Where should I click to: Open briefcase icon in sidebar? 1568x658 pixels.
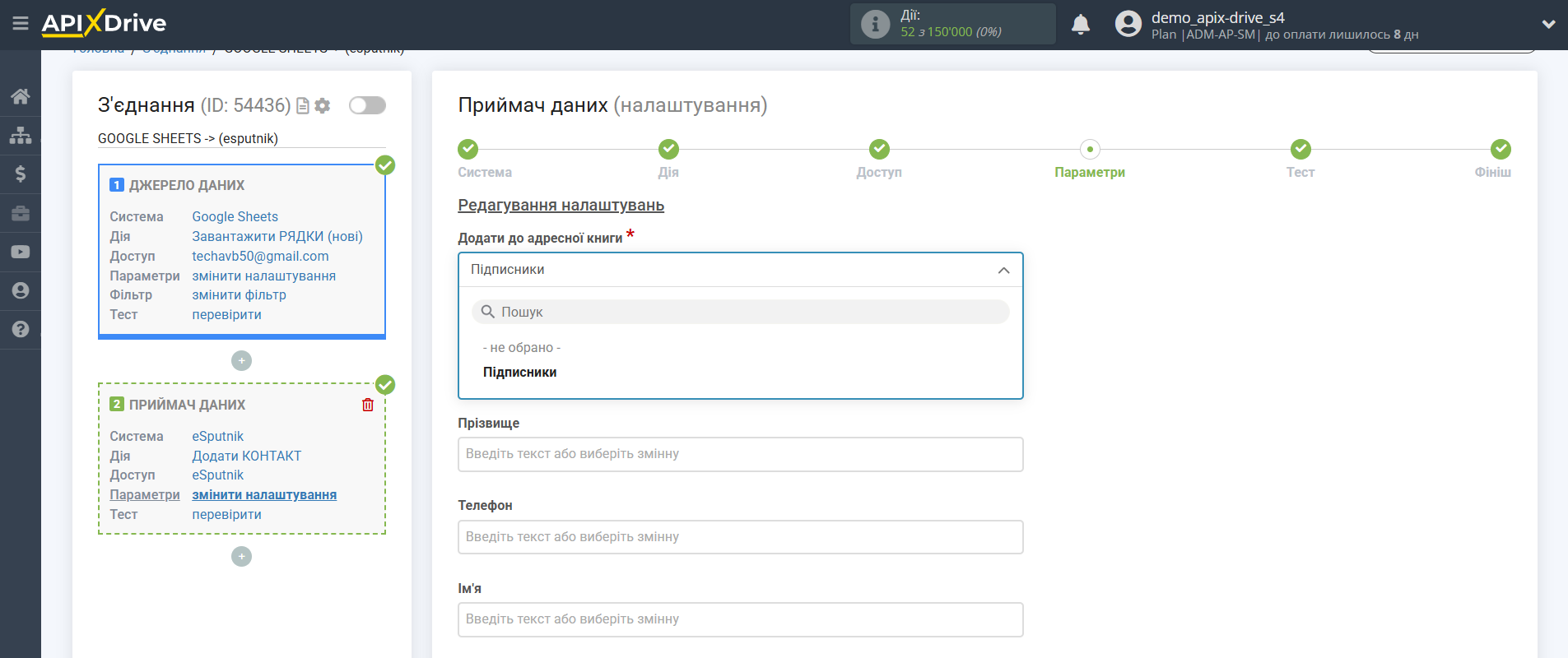click(x=21, y=213)
